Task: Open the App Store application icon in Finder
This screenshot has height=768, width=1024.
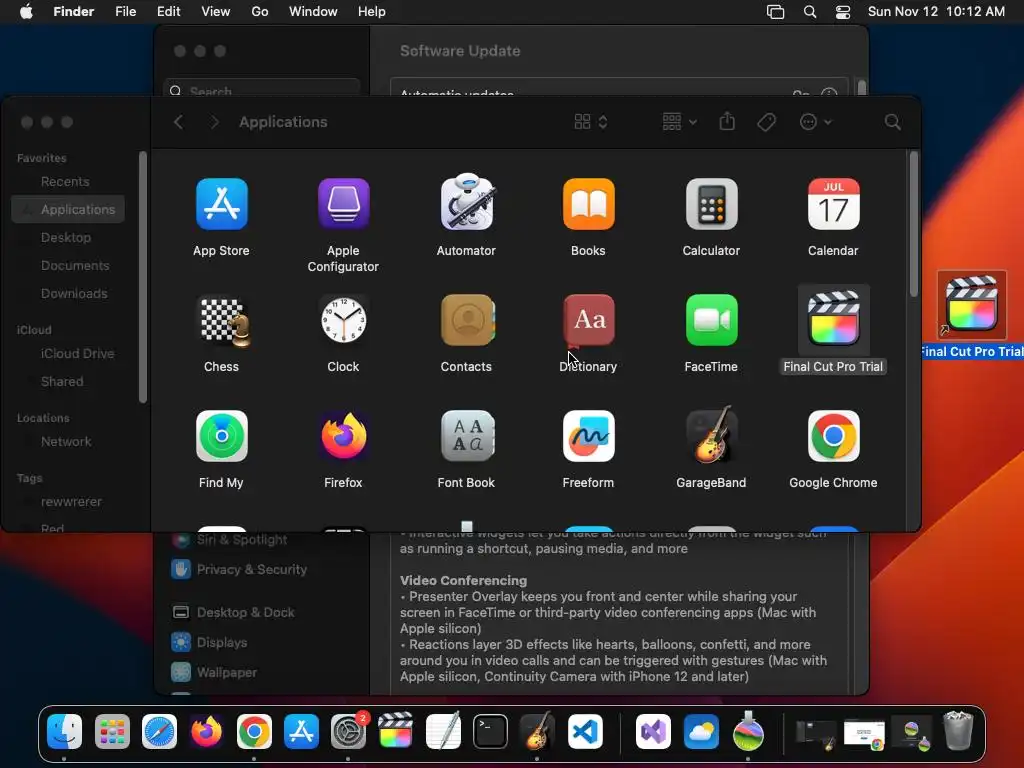Action: click(x=221, y=204)
